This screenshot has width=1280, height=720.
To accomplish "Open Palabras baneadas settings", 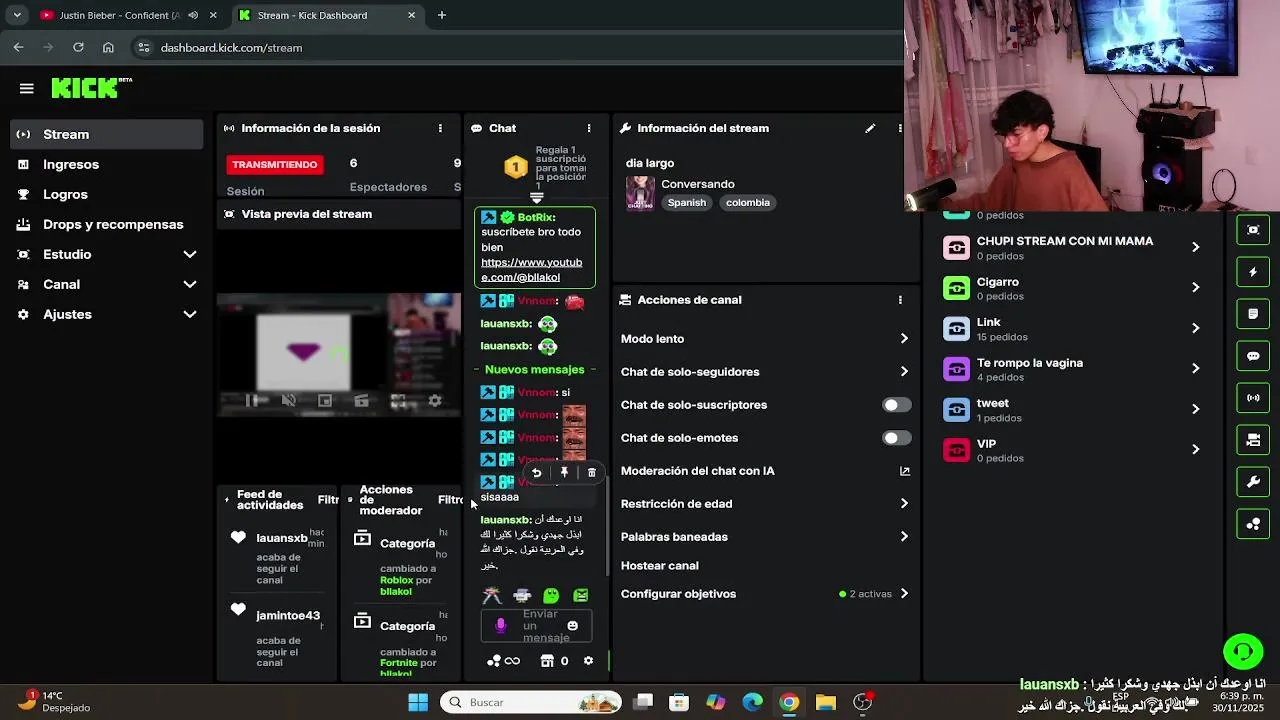I will tap(765, 537).
